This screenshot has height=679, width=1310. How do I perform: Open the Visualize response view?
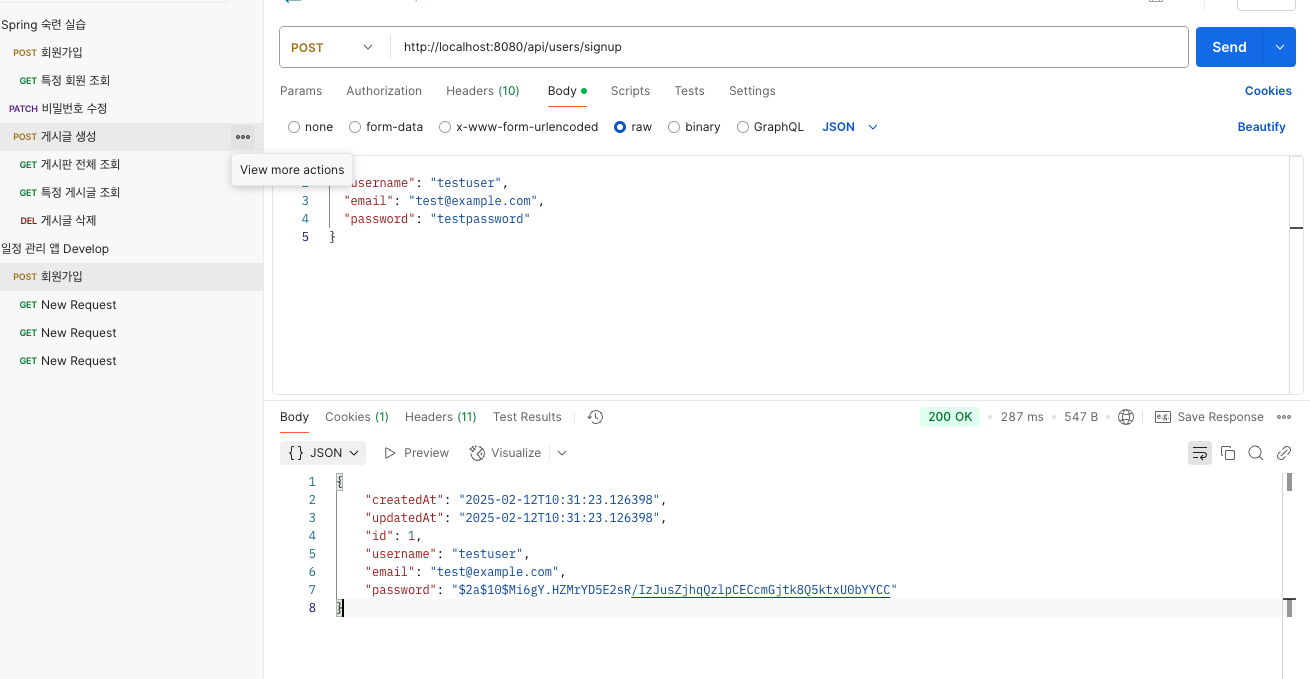(x=506, y=453)
